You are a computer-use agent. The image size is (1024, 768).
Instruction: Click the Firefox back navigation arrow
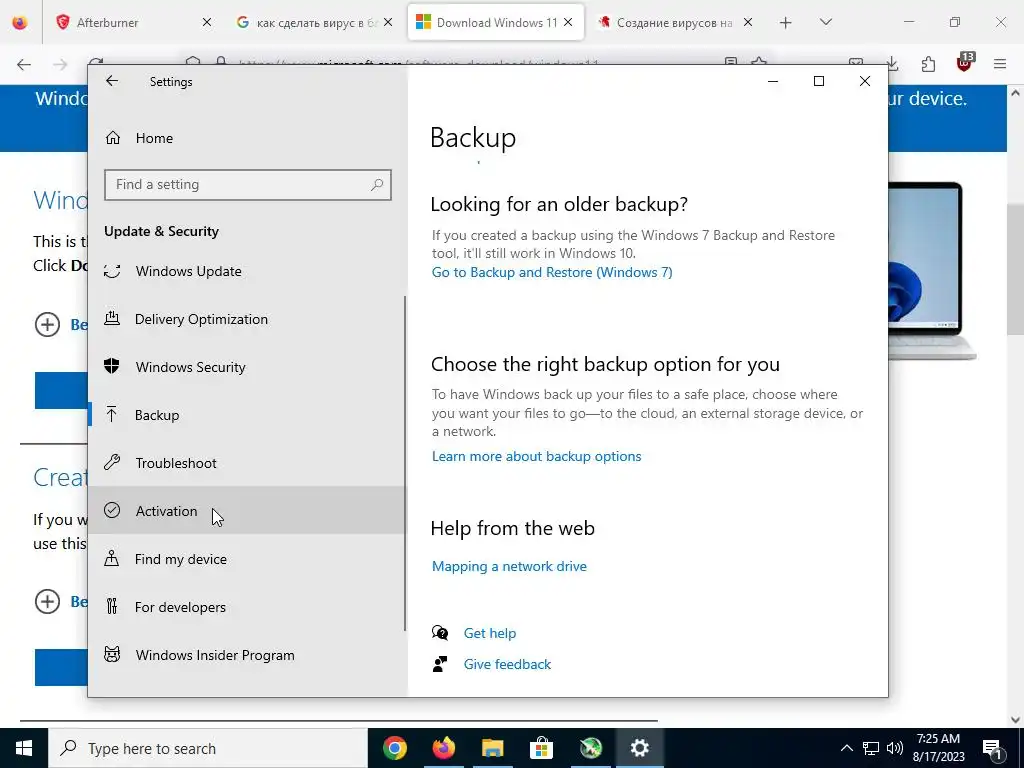coord(24,64)
